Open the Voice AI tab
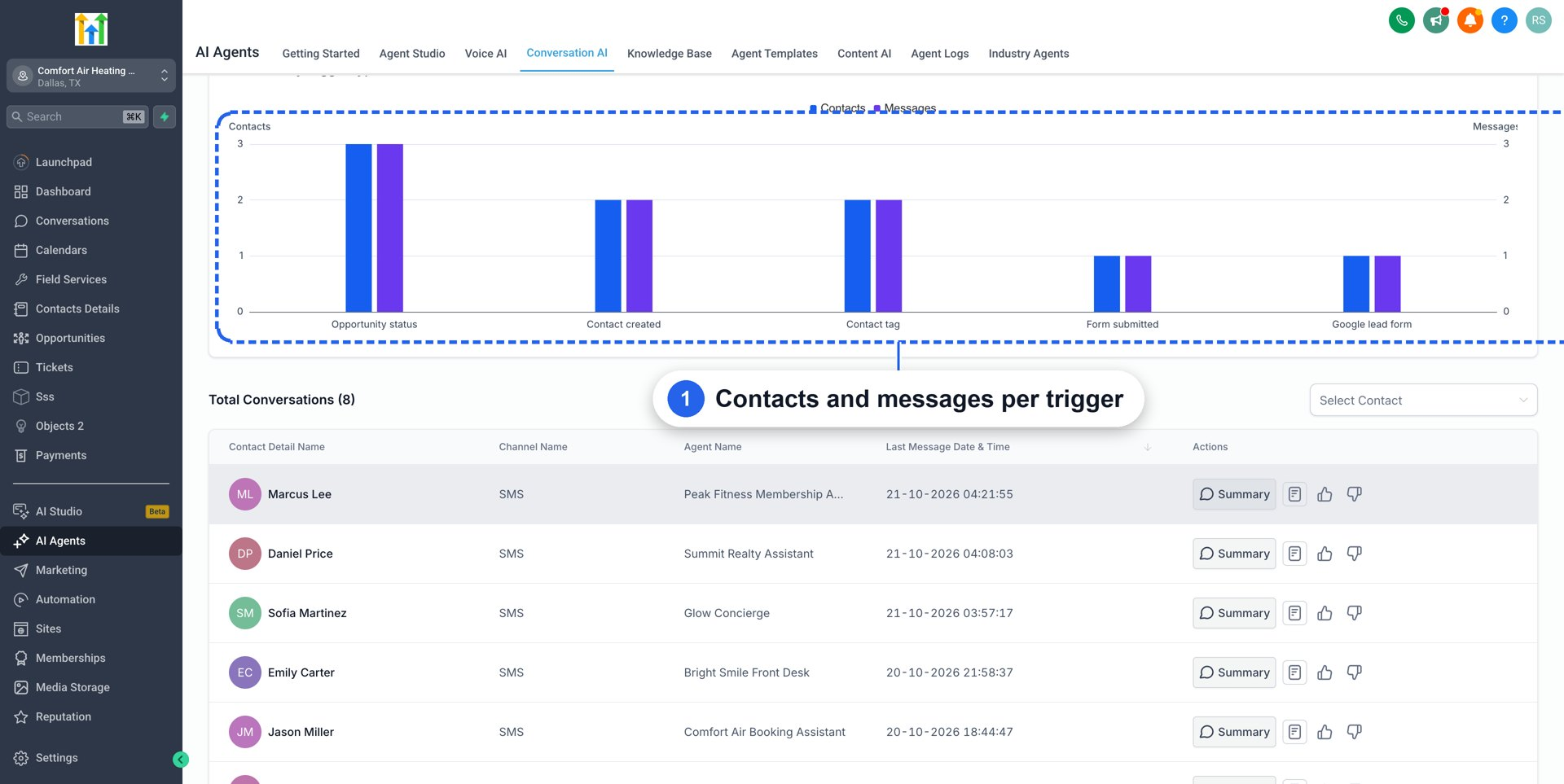The image size is (1564, 784). (x=485, y=54)
